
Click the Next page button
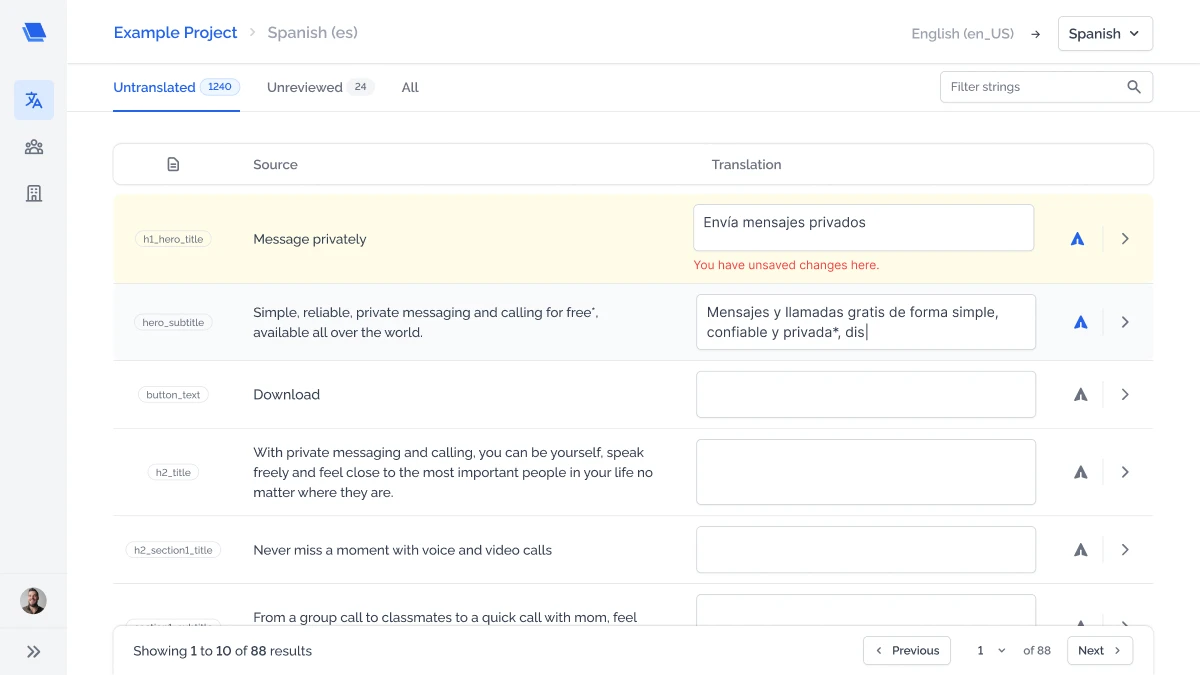coord(1100,650)
